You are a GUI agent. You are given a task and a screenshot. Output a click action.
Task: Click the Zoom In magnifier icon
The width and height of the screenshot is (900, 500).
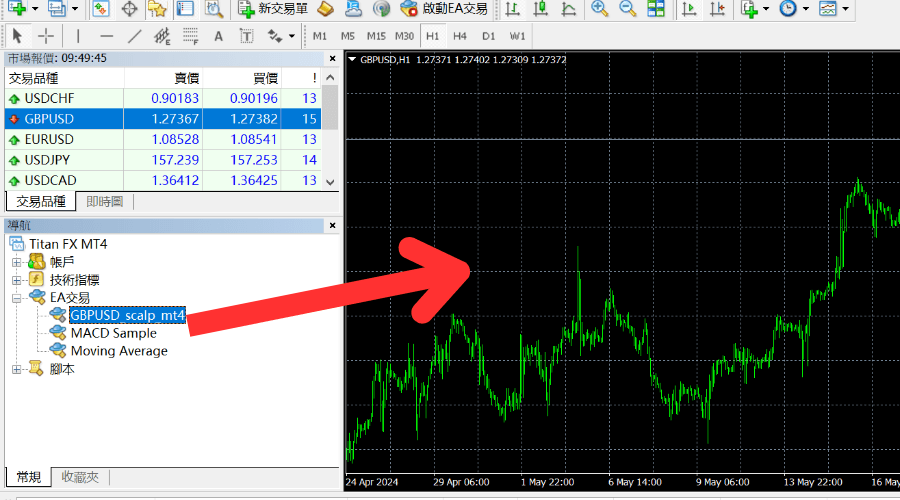(600, 9)
